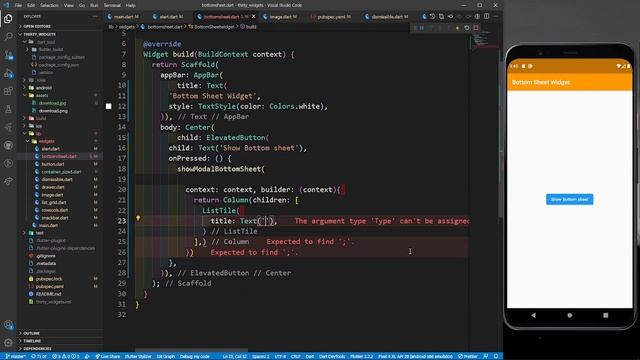Open the Selection menu
The height and width of the screenshot is (360, 640).
point(49,5)
